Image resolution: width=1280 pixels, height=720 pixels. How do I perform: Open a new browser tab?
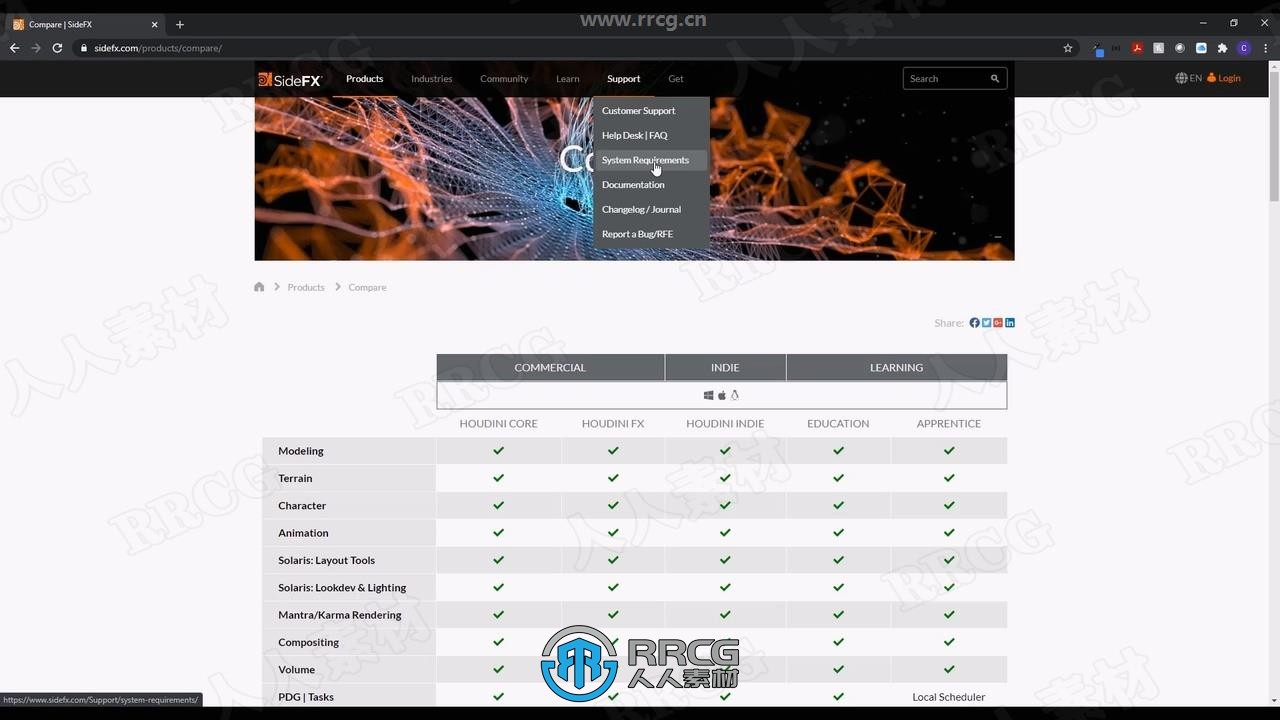[x=180, y=24]
